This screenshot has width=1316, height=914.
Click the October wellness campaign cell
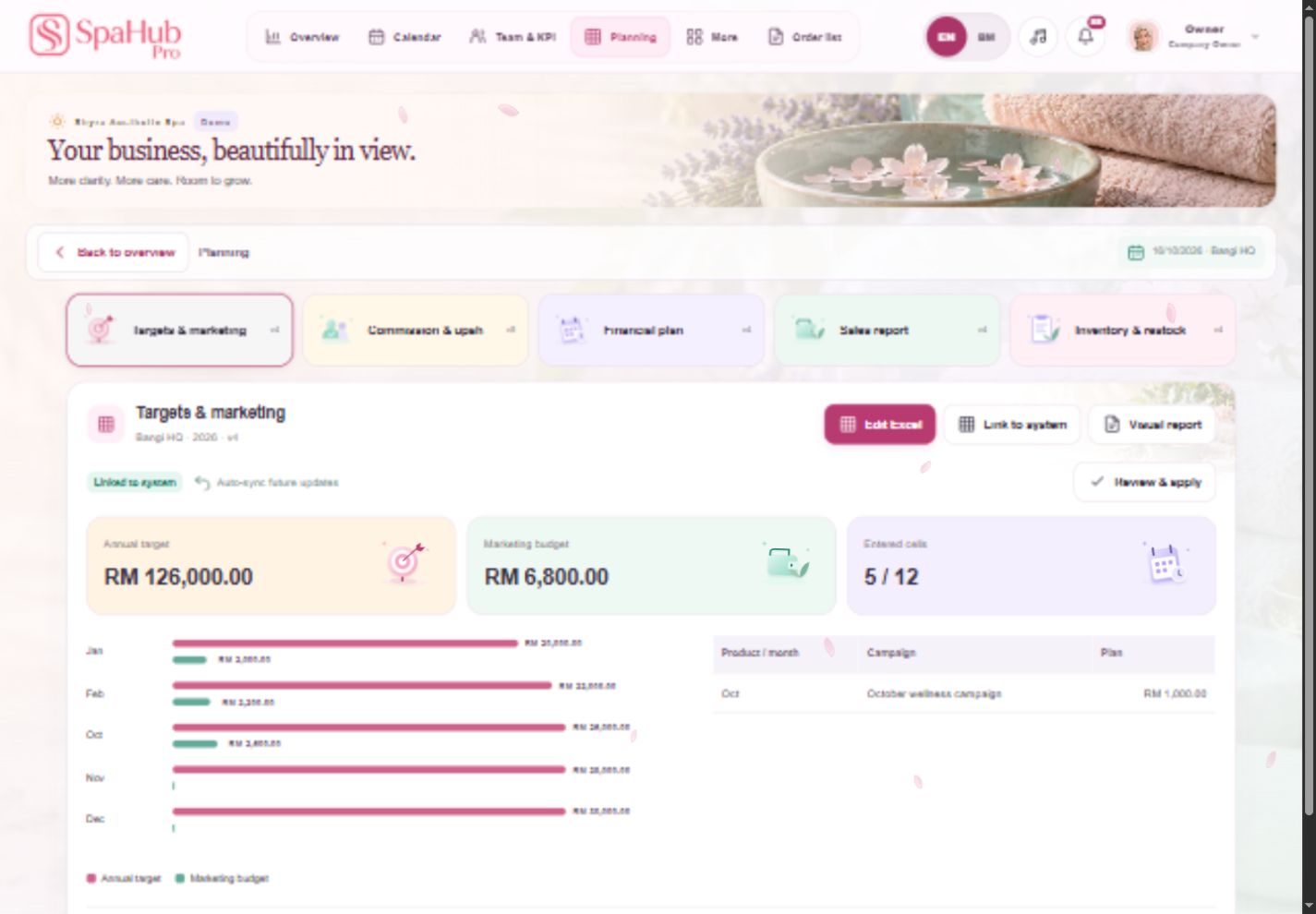934,693
